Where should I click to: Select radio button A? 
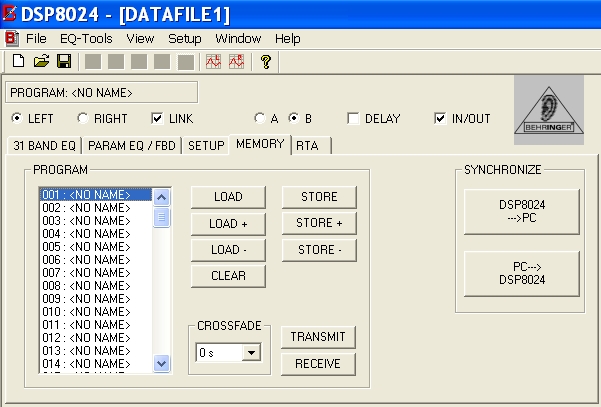(259, 118)
